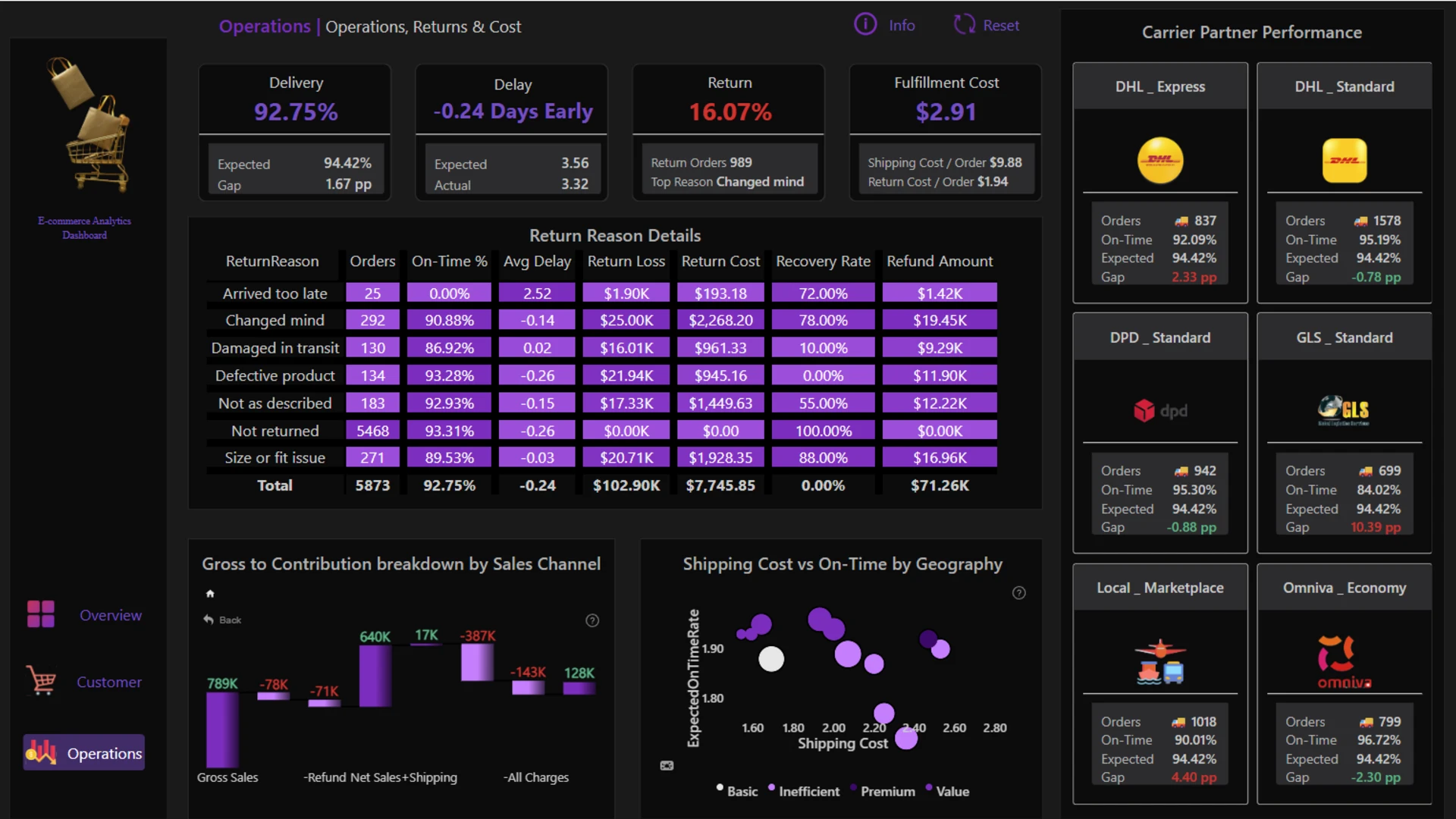Click the Inefficient legend marker

(771, 788)
